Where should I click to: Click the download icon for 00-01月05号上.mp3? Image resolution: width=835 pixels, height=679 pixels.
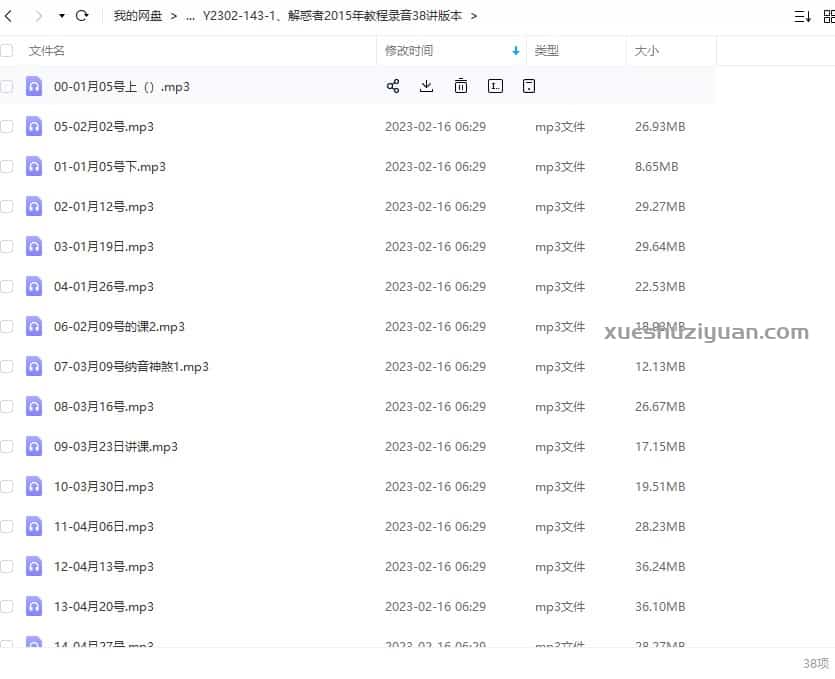tap(427, 86)
